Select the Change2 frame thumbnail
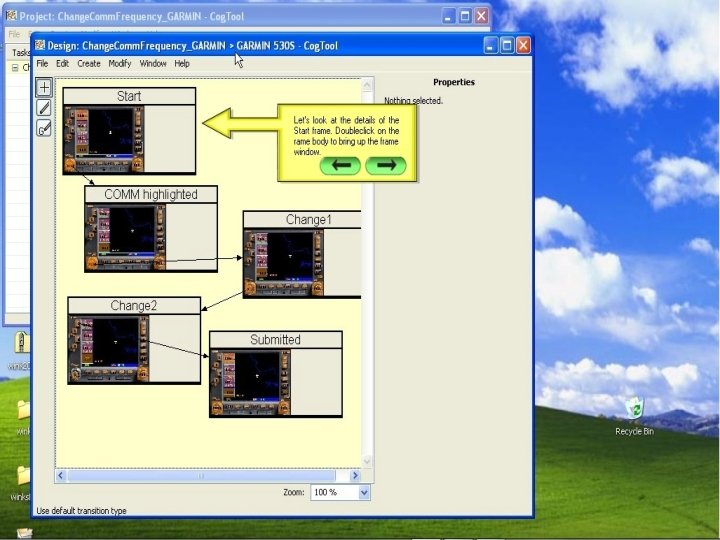Viewport: 720px width, 540px height. 109,349
